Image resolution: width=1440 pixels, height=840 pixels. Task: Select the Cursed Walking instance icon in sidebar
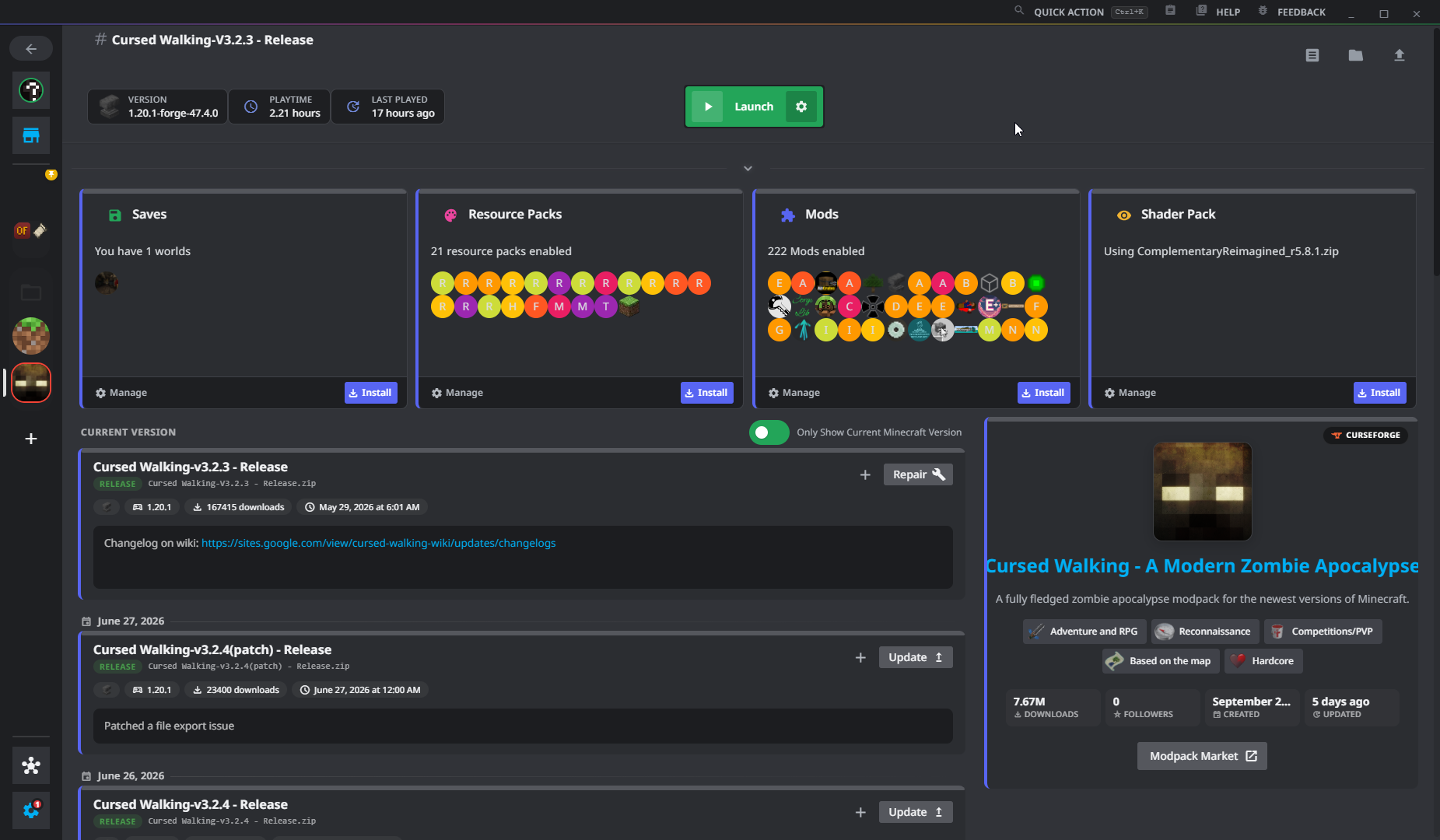(x=31, y=383)
